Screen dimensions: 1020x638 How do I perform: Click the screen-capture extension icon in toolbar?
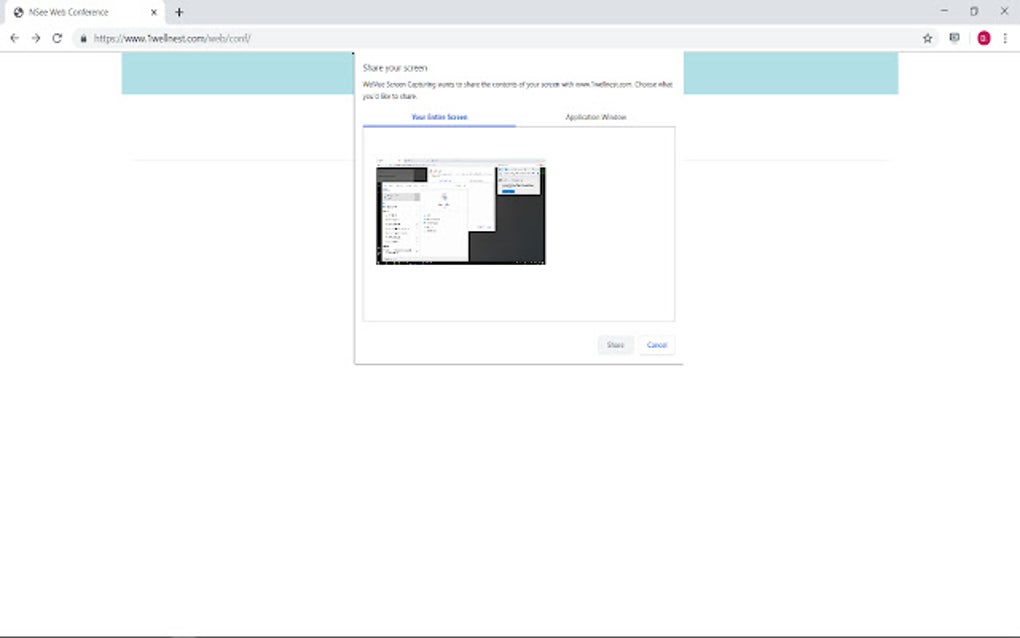955,38
